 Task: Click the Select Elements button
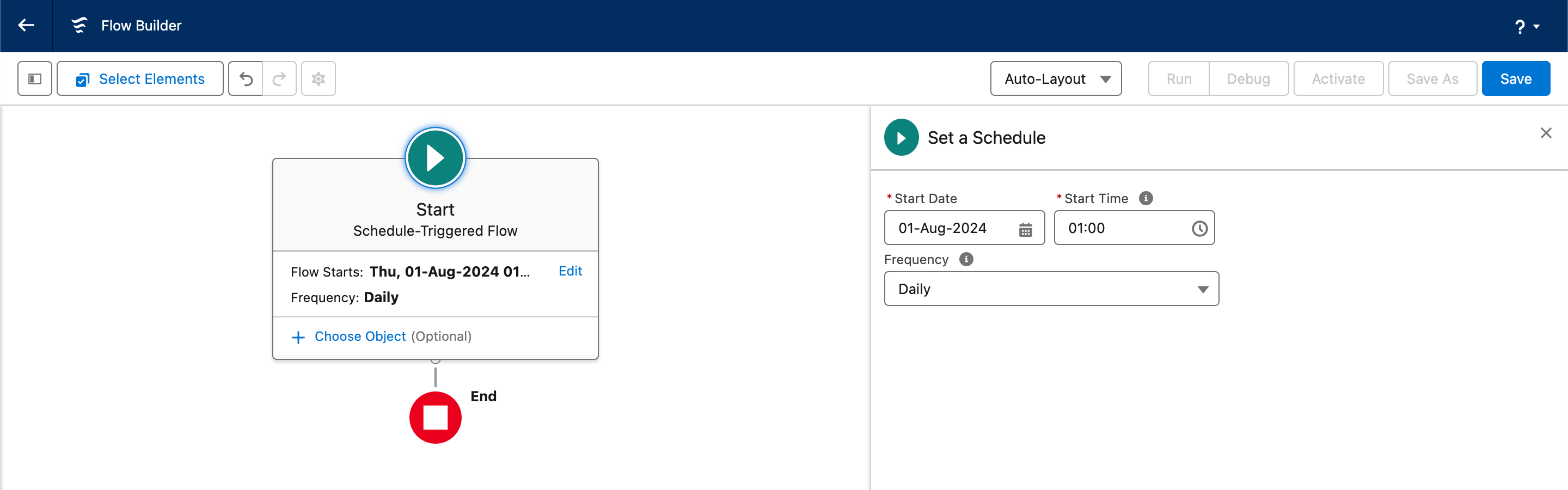point(140,79)
